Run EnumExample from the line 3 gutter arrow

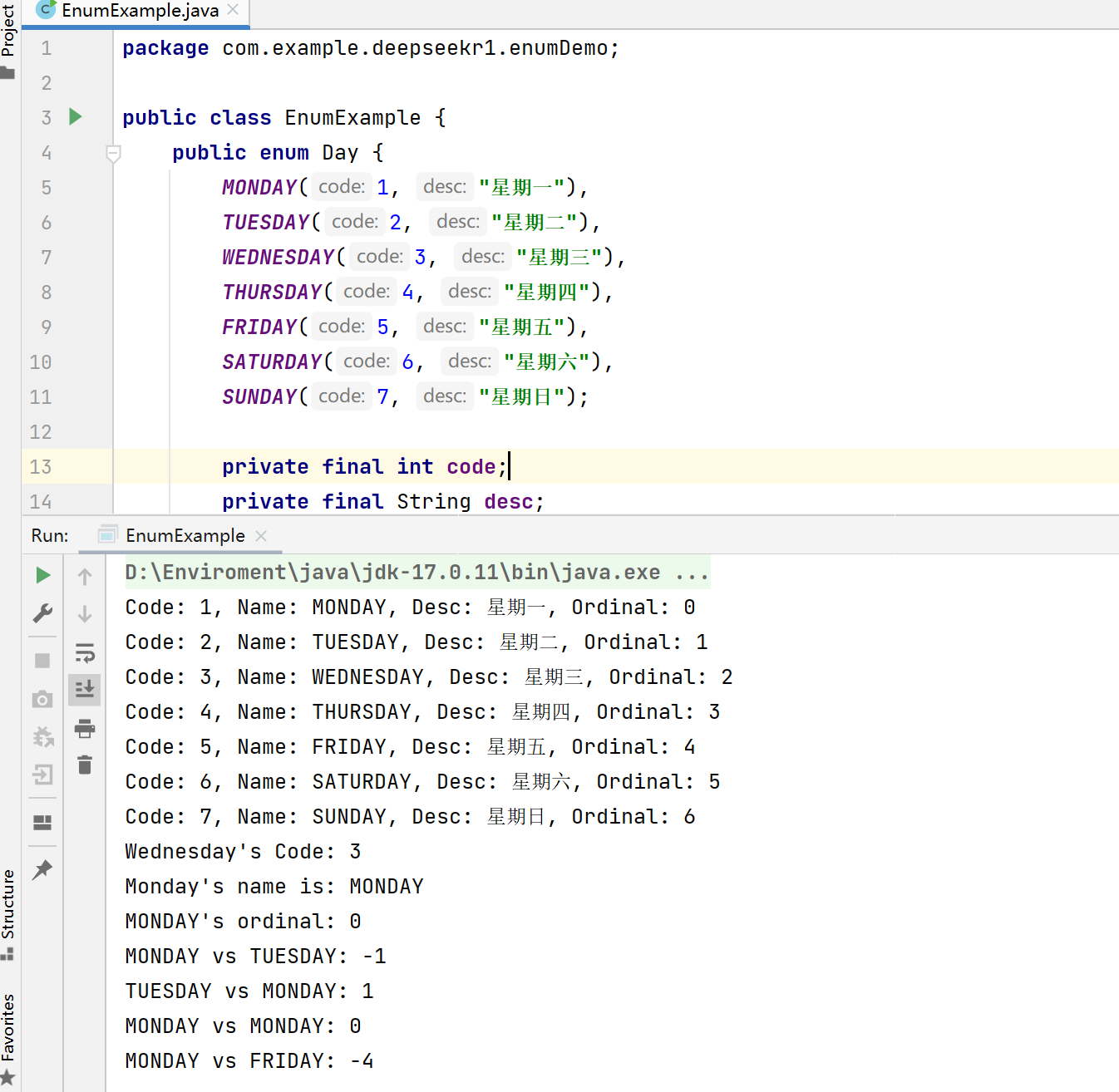click(75, 117)
